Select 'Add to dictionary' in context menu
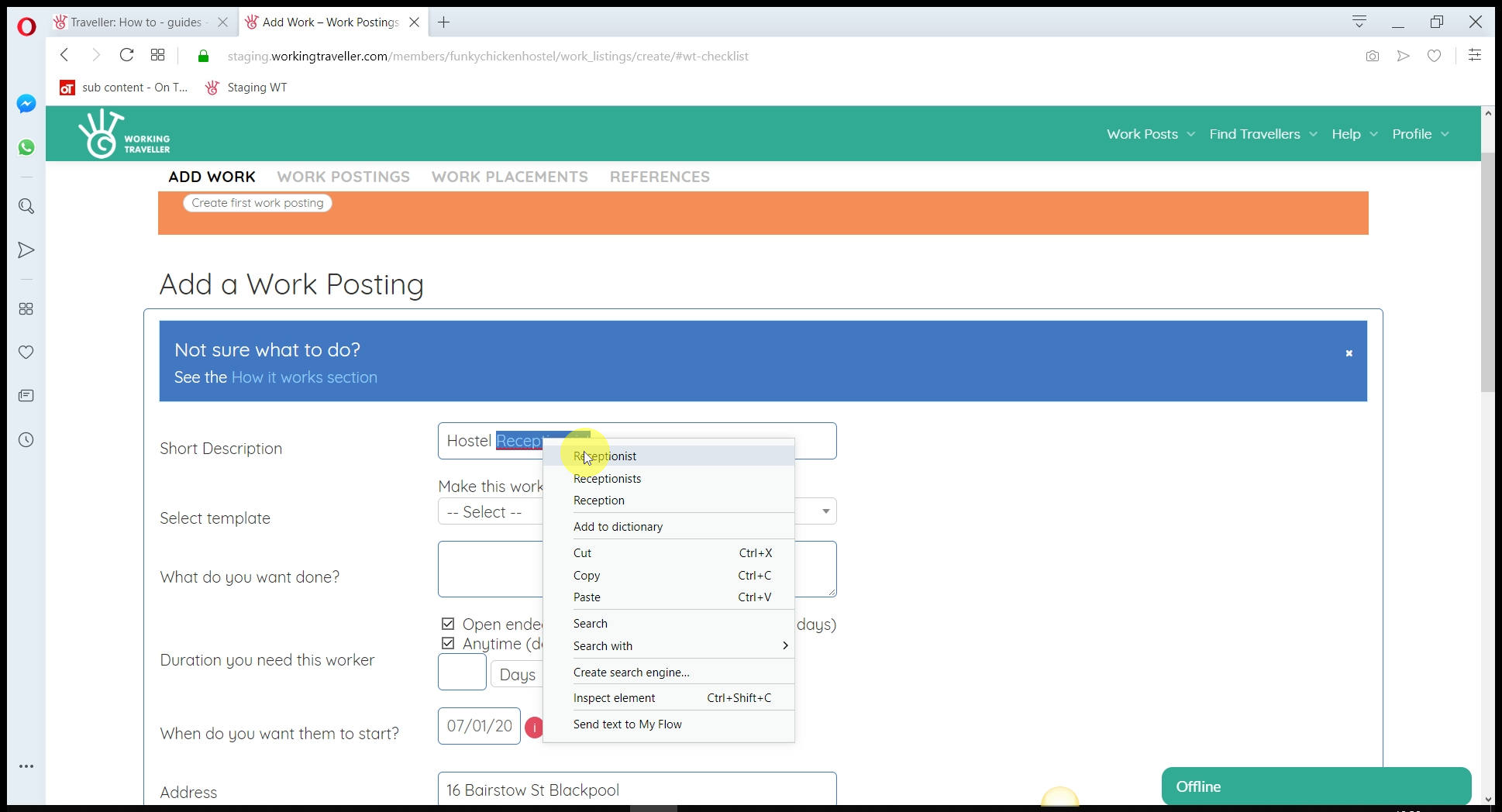 (x=618, y=527)
